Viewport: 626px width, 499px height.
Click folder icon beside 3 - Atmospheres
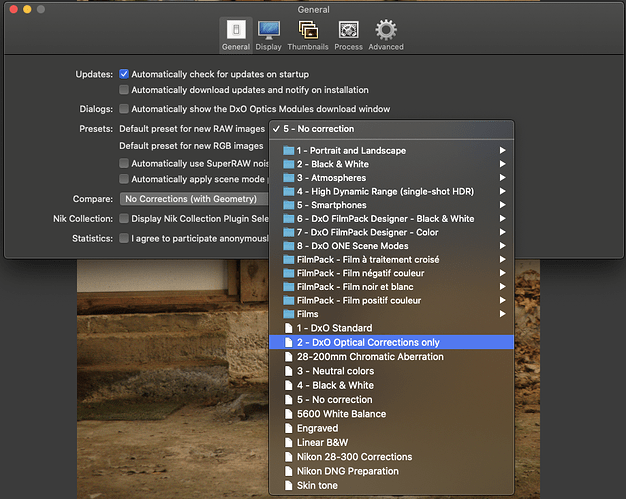(288, 178)
